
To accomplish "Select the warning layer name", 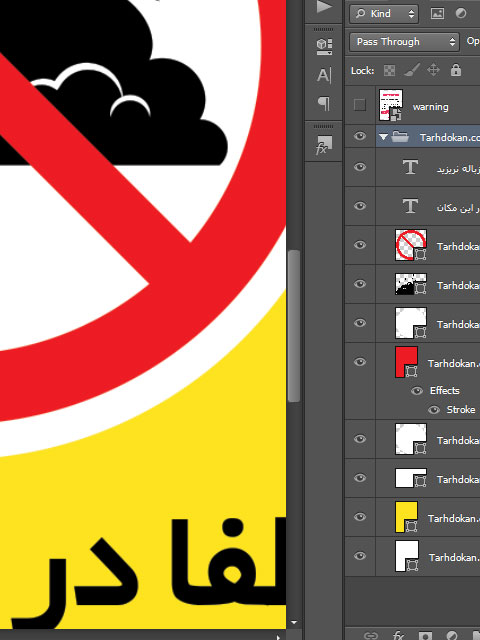I will (431, 107).
